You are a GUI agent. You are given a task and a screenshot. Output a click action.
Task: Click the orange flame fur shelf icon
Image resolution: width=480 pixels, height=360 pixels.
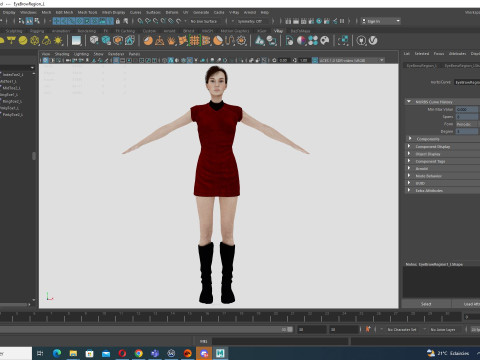[171, 41]
